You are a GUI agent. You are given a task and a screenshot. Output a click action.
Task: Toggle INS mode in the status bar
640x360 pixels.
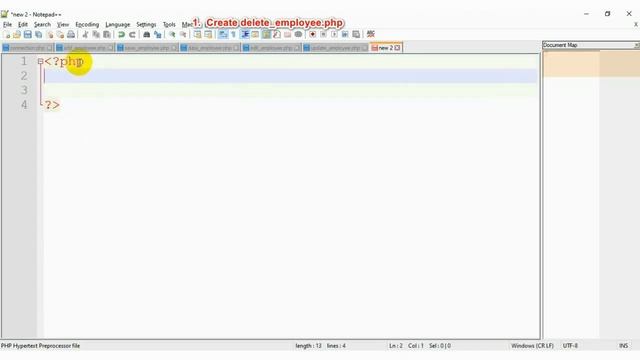(x=623, y=346)
